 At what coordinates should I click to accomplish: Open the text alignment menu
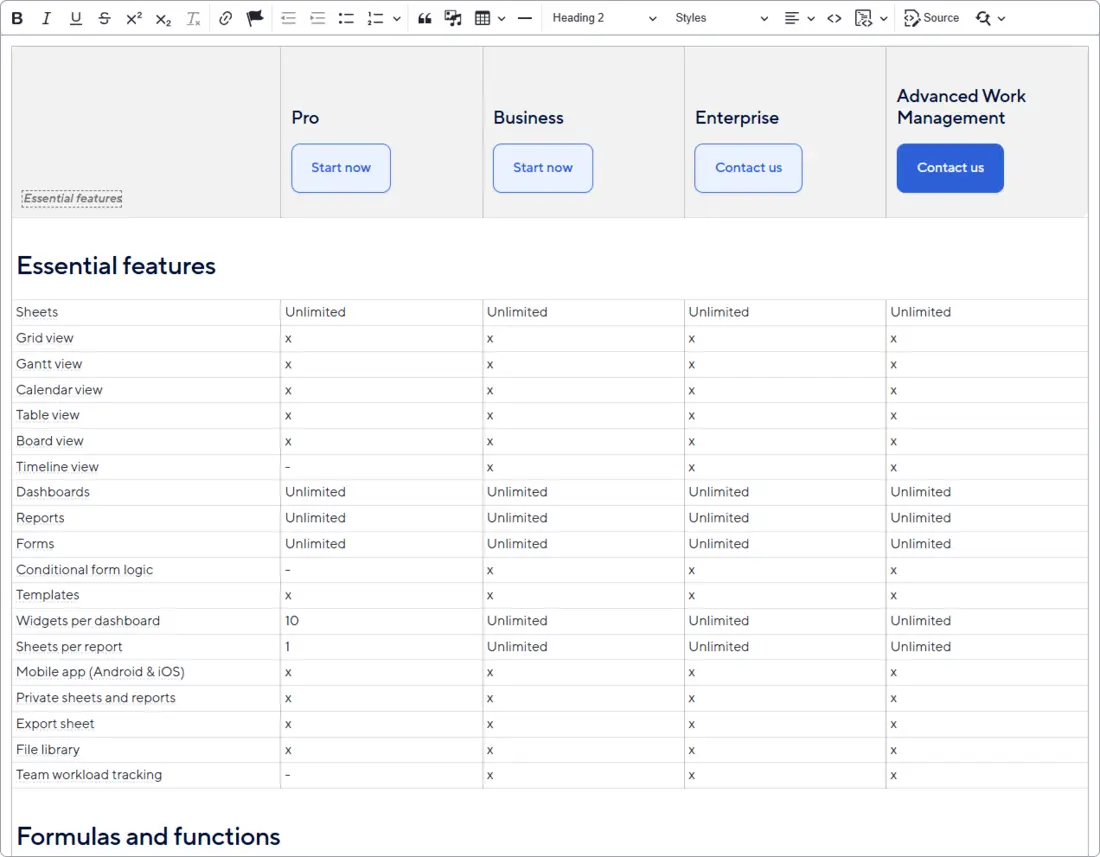pos(798,17)
